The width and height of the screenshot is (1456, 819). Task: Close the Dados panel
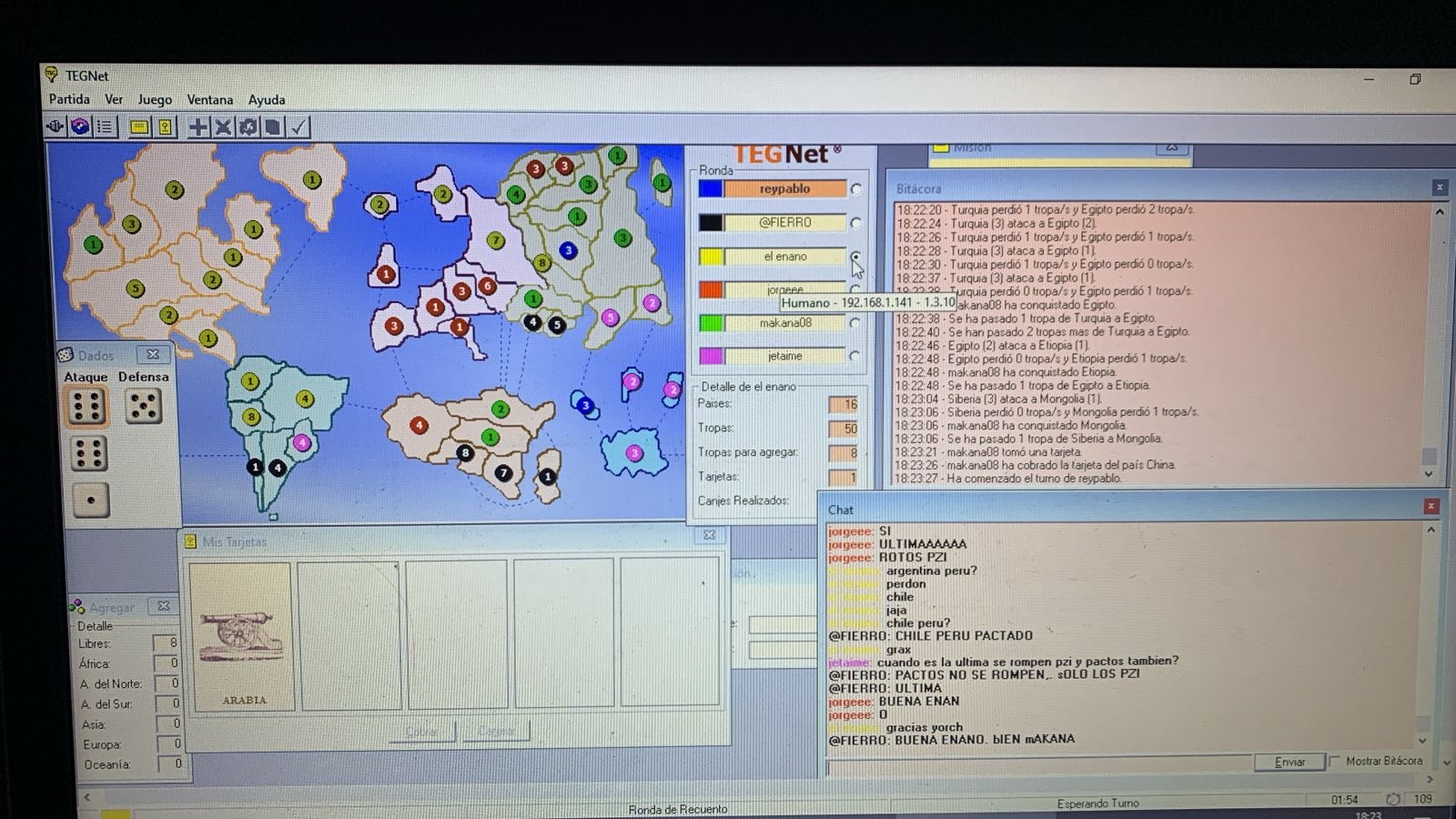coord(153,354)
